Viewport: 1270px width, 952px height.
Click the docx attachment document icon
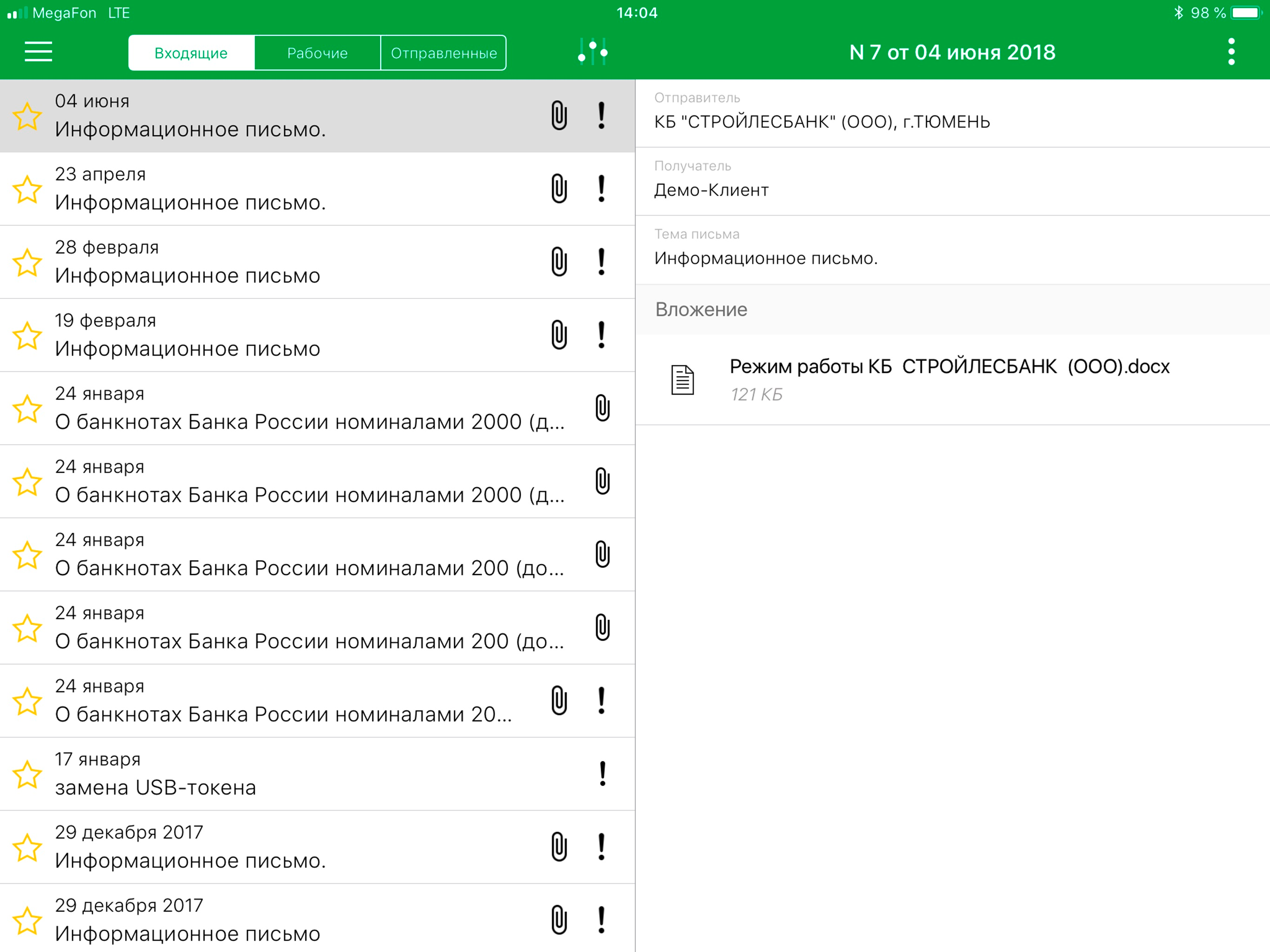click(683, 379)
